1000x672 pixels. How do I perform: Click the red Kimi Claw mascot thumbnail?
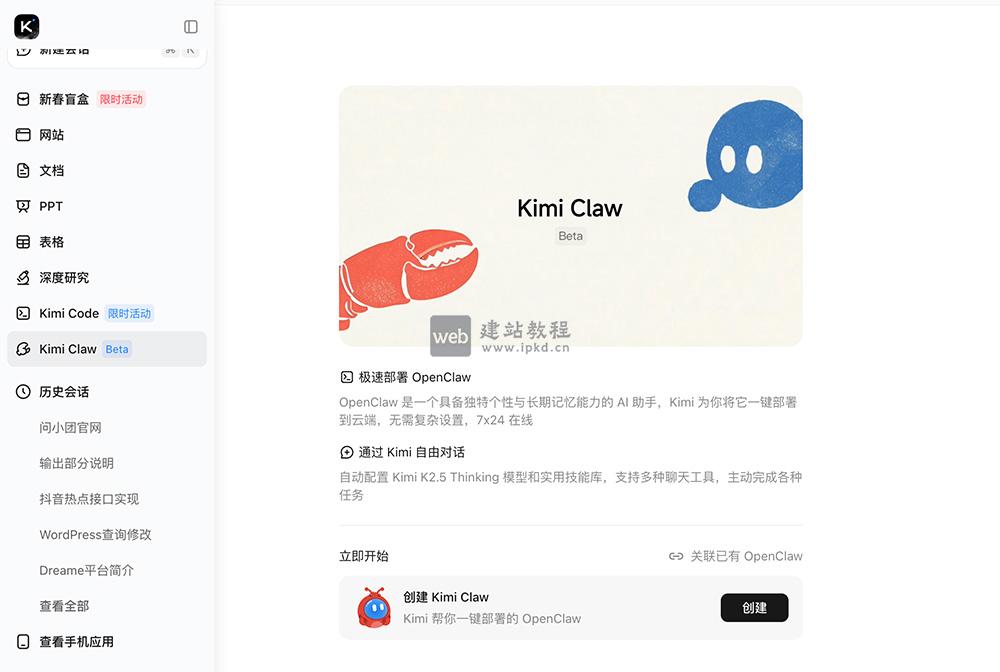click(x=371, y=606)
